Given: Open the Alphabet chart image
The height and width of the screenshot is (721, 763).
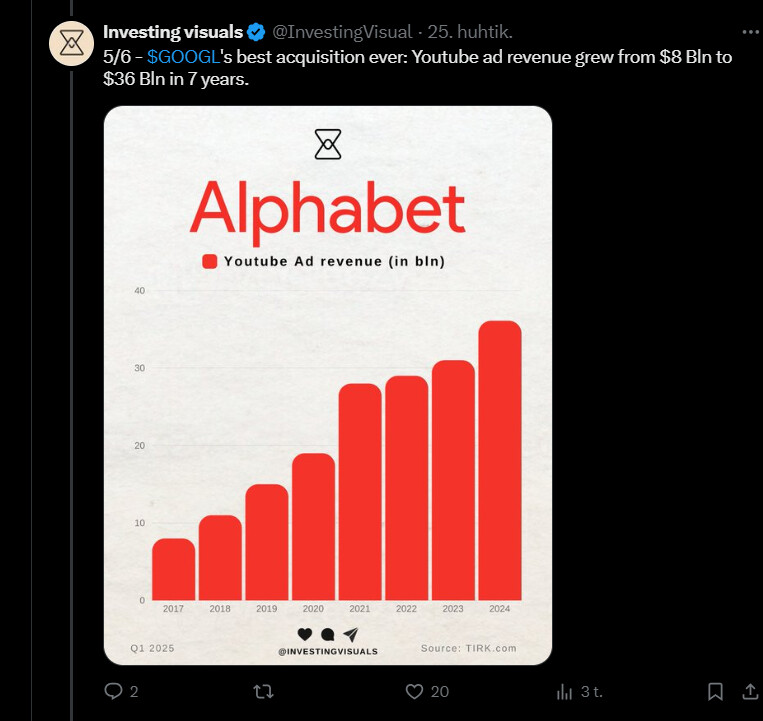Looking at the screenshot, I should coord(327,385).
